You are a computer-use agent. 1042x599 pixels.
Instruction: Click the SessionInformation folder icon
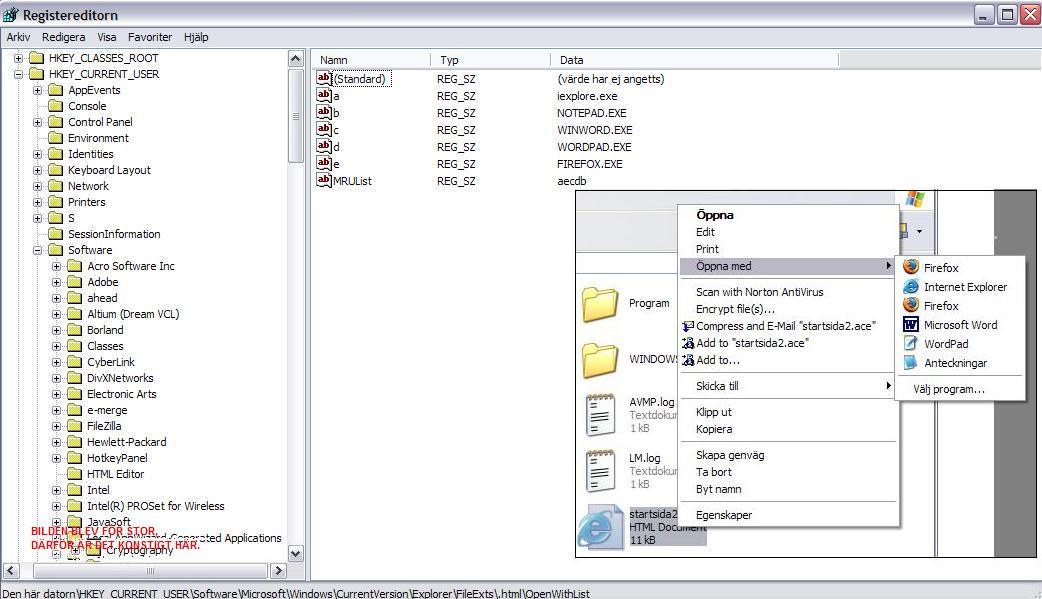click(56, 234)
